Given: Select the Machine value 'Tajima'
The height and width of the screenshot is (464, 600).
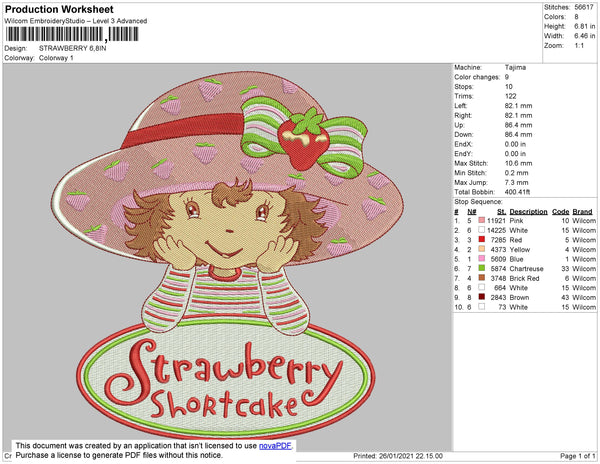Looking at the screenshot, I should click(515, 67).
